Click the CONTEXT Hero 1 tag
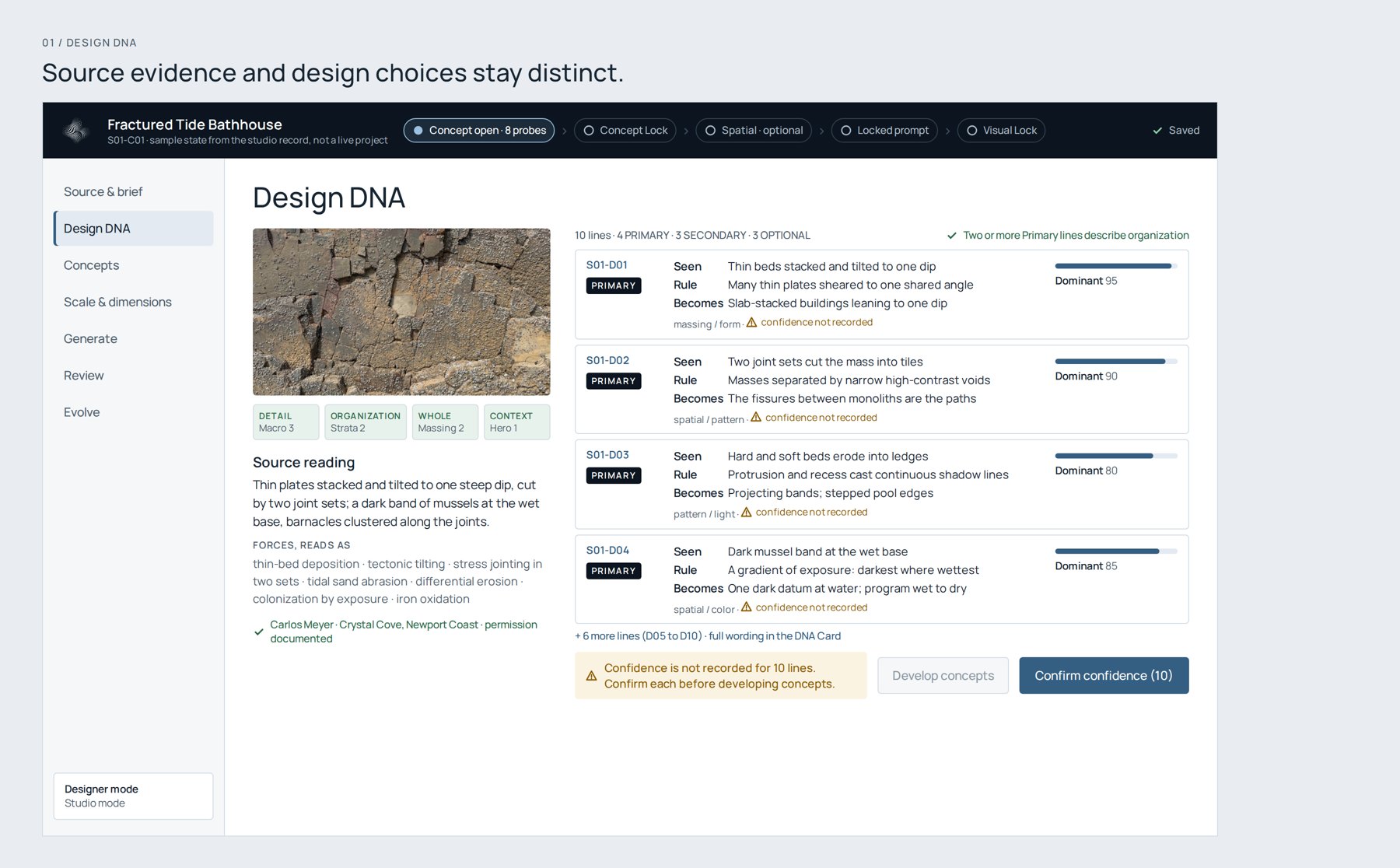 (516, 422)
